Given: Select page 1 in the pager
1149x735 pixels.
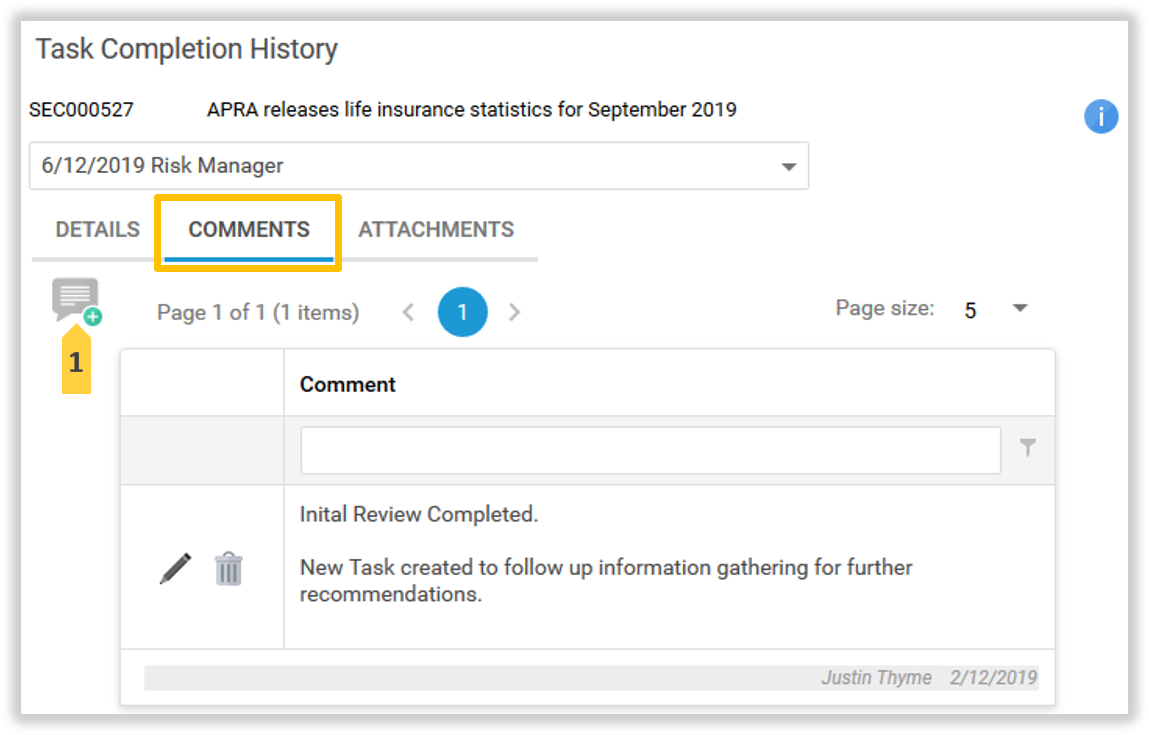Looking at the screenshot, I should (x=462, y=312).
